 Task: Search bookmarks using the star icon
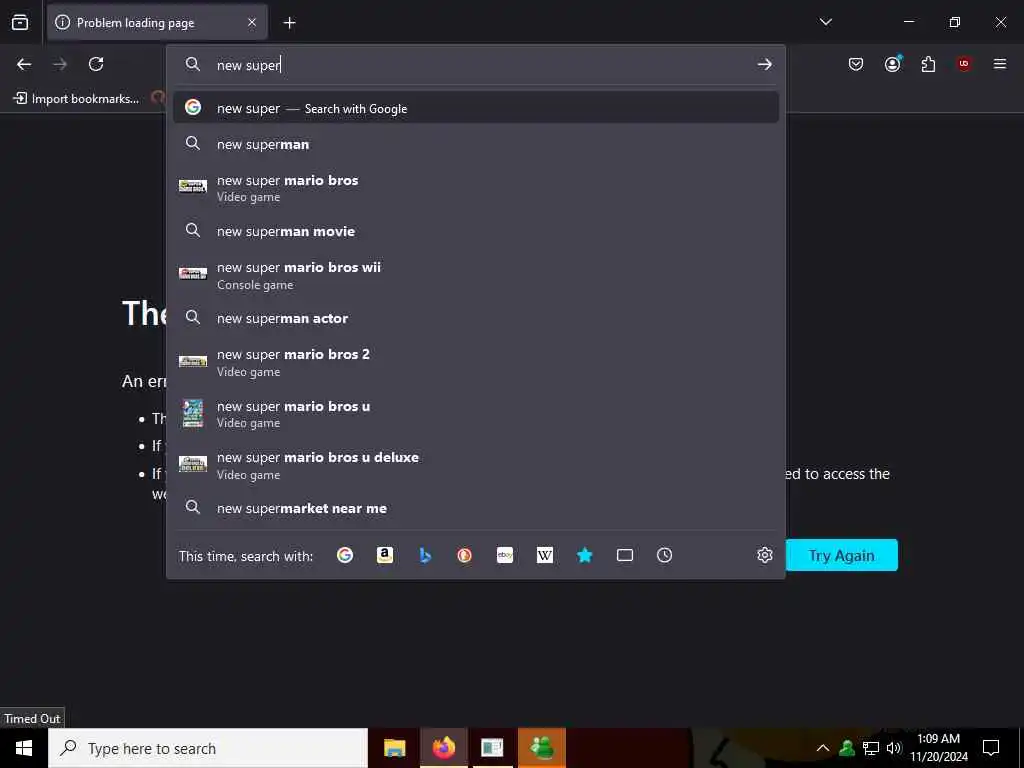pos(584,555)
